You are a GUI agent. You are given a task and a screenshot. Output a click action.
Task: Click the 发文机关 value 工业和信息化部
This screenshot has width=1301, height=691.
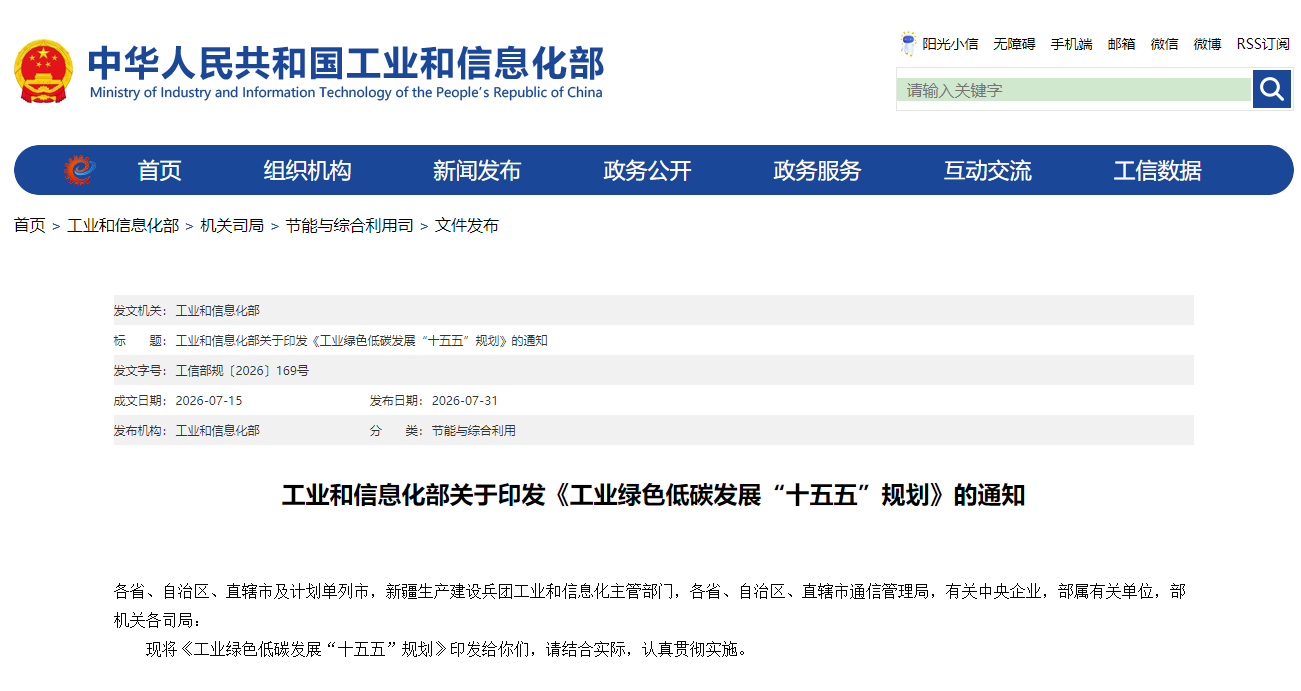click(218, 311)
